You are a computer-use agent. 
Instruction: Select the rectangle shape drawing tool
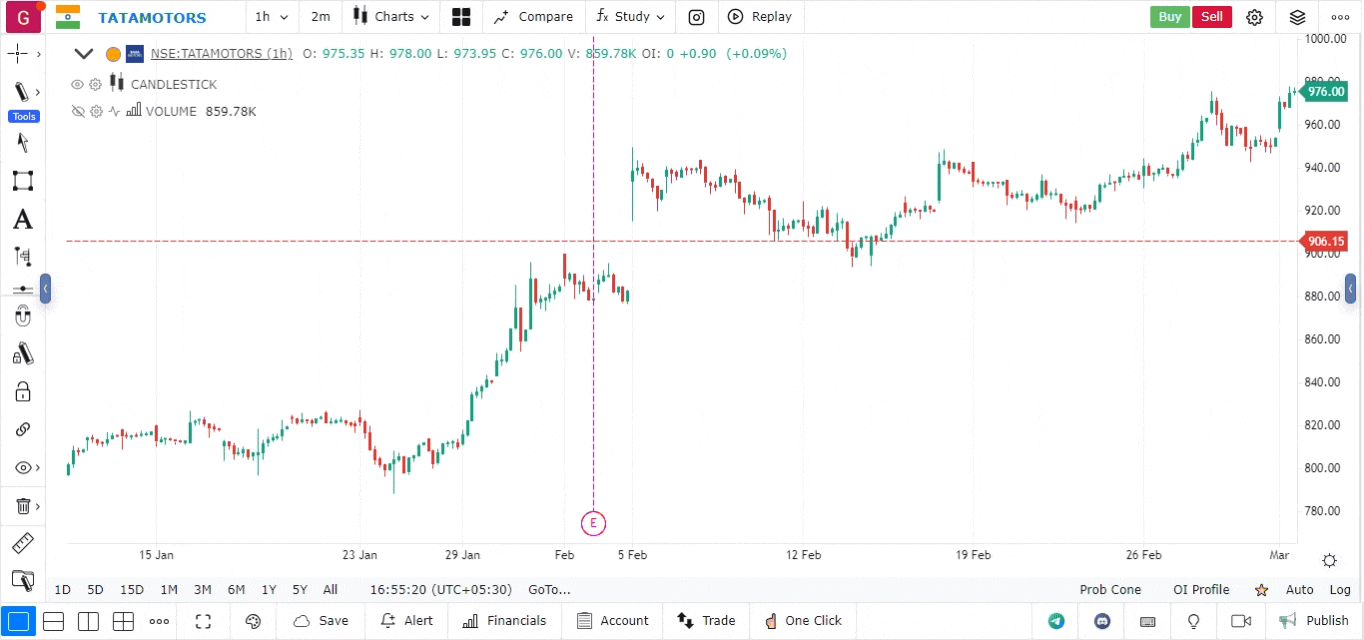tap(22, 181)
